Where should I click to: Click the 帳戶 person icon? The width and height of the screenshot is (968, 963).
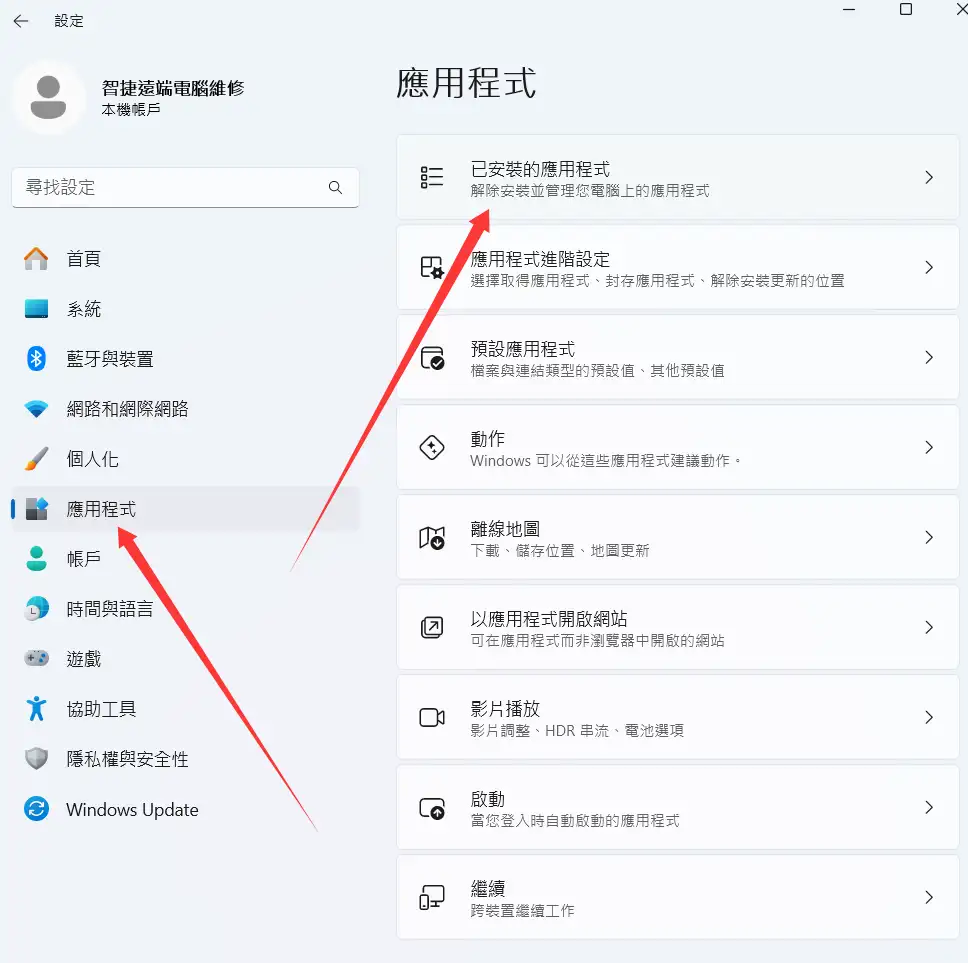pyautogui.click(x=36, y=559)
